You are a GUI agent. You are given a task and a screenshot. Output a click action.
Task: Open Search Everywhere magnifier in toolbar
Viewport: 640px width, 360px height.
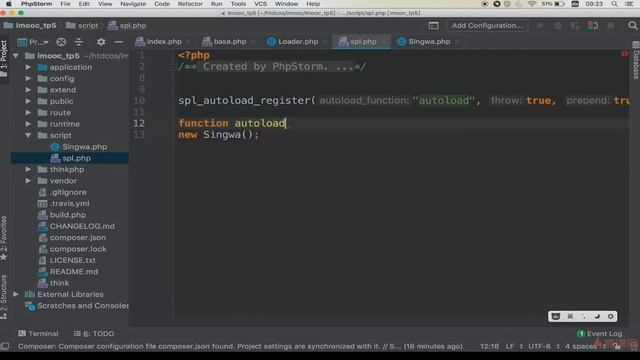tap(632, 25)
